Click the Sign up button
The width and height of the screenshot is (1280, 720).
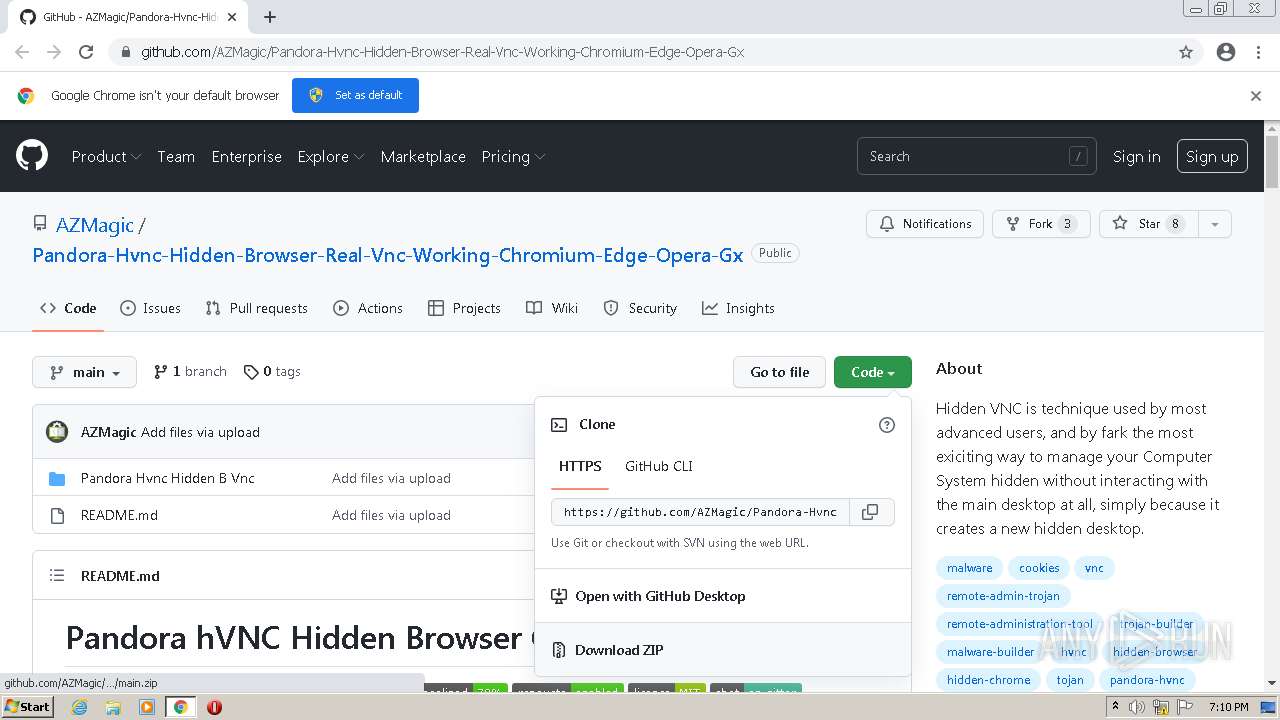[1212, 157]
